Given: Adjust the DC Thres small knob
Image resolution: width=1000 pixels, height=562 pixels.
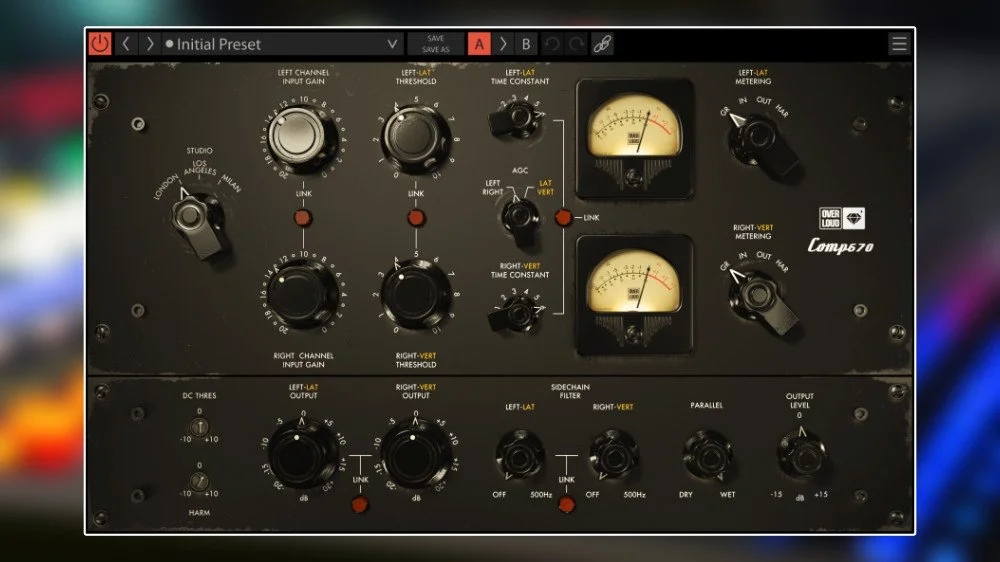Looking at the screenshot, I should coord(199,426).
